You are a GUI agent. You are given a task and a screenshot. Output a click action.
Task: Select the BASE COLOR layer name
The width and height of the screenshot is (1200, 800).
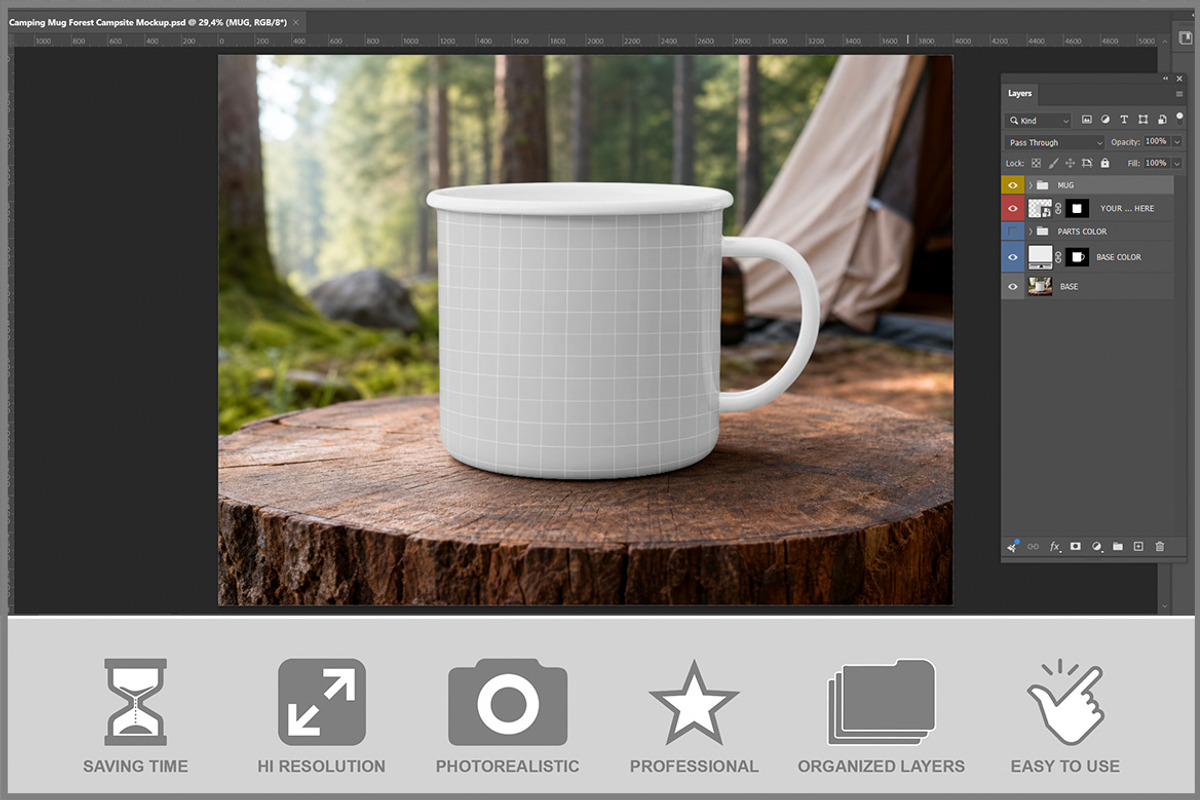(1119, 257)
